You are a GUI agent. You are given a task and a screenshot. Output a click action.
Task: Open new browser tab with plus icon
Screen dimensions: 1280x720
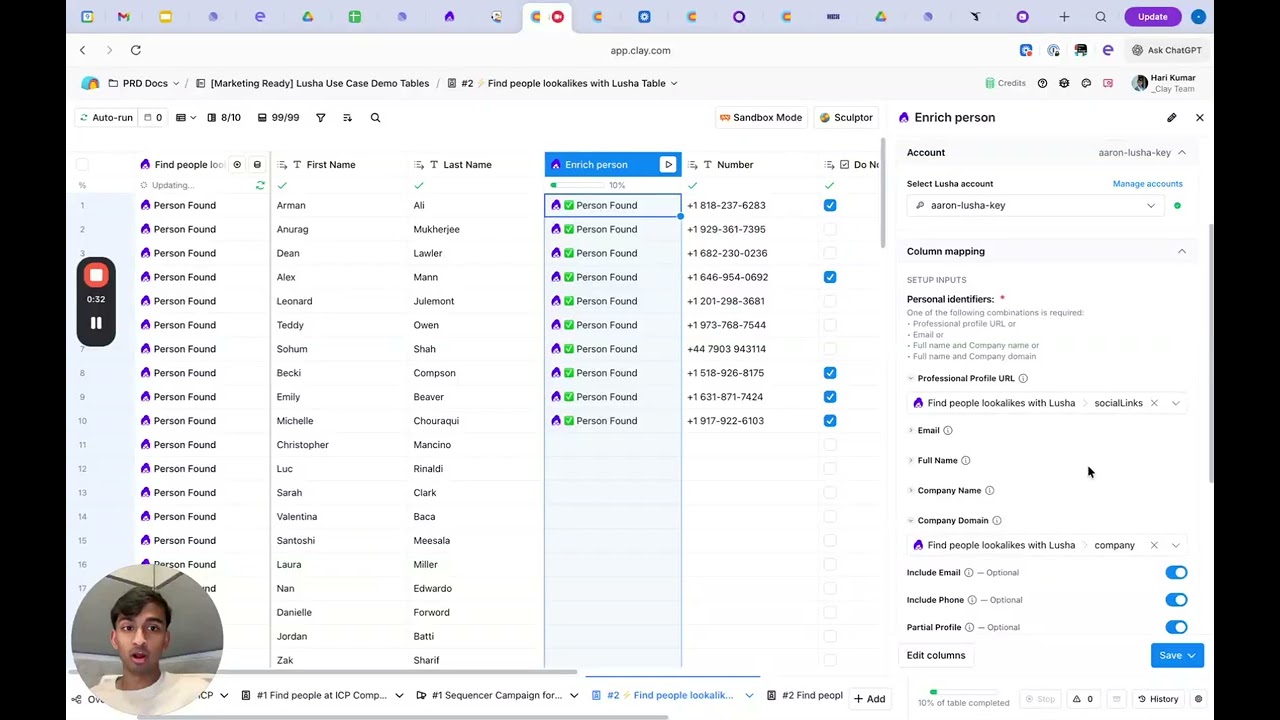tap(1064, 17)
